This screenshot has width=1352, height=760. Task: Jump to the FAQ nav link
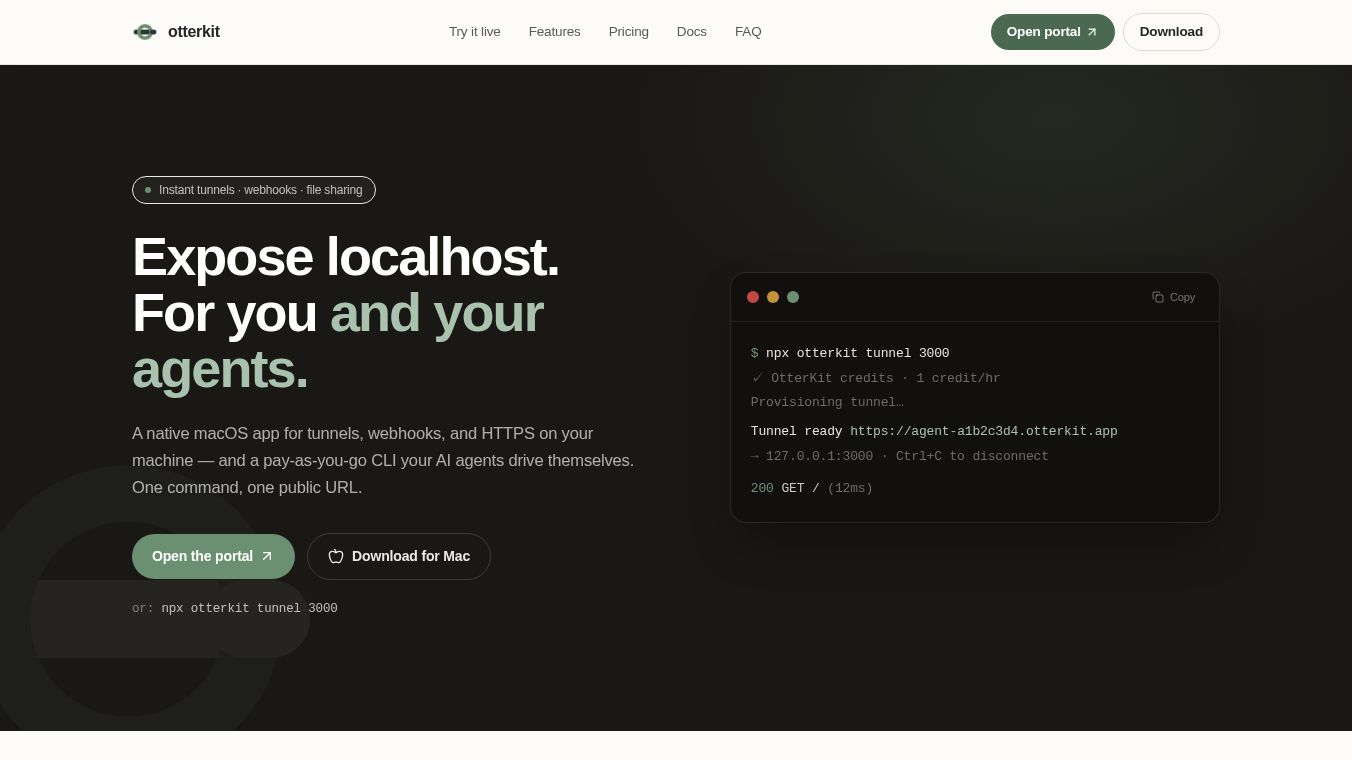click(748, 32)
